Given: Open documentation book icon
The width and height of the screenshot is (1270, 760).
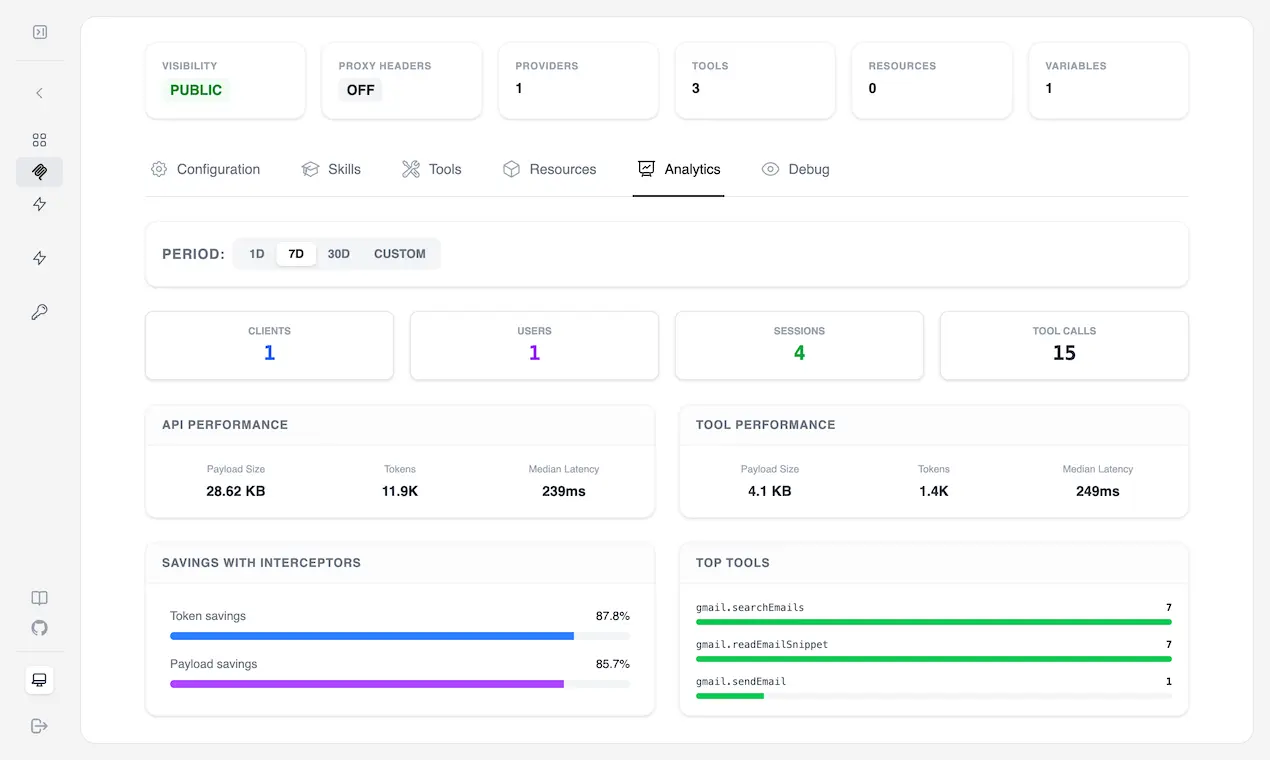Looking at the screenshot, I should pos(40,598).
